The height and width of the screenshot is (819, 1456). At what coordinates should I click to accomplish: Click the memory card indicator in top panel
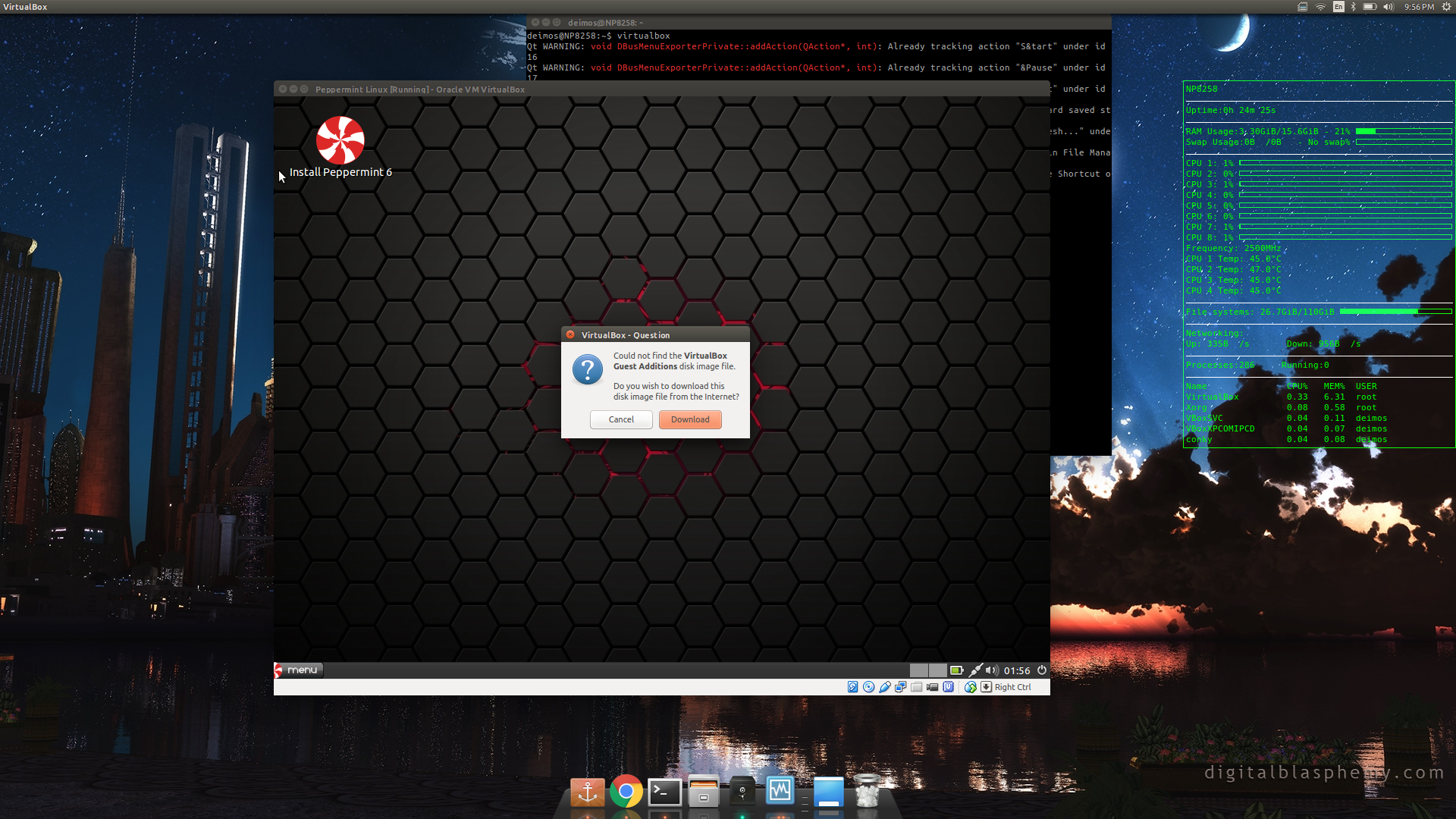pos(1302,7)
